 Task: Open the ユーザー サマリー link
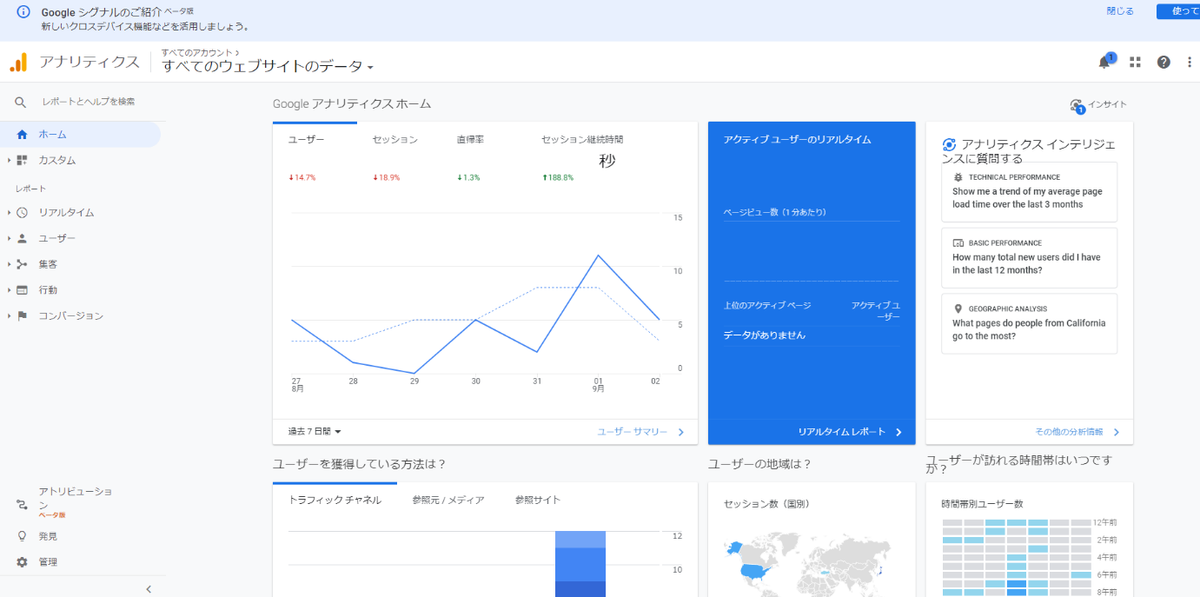click(640, 432)
